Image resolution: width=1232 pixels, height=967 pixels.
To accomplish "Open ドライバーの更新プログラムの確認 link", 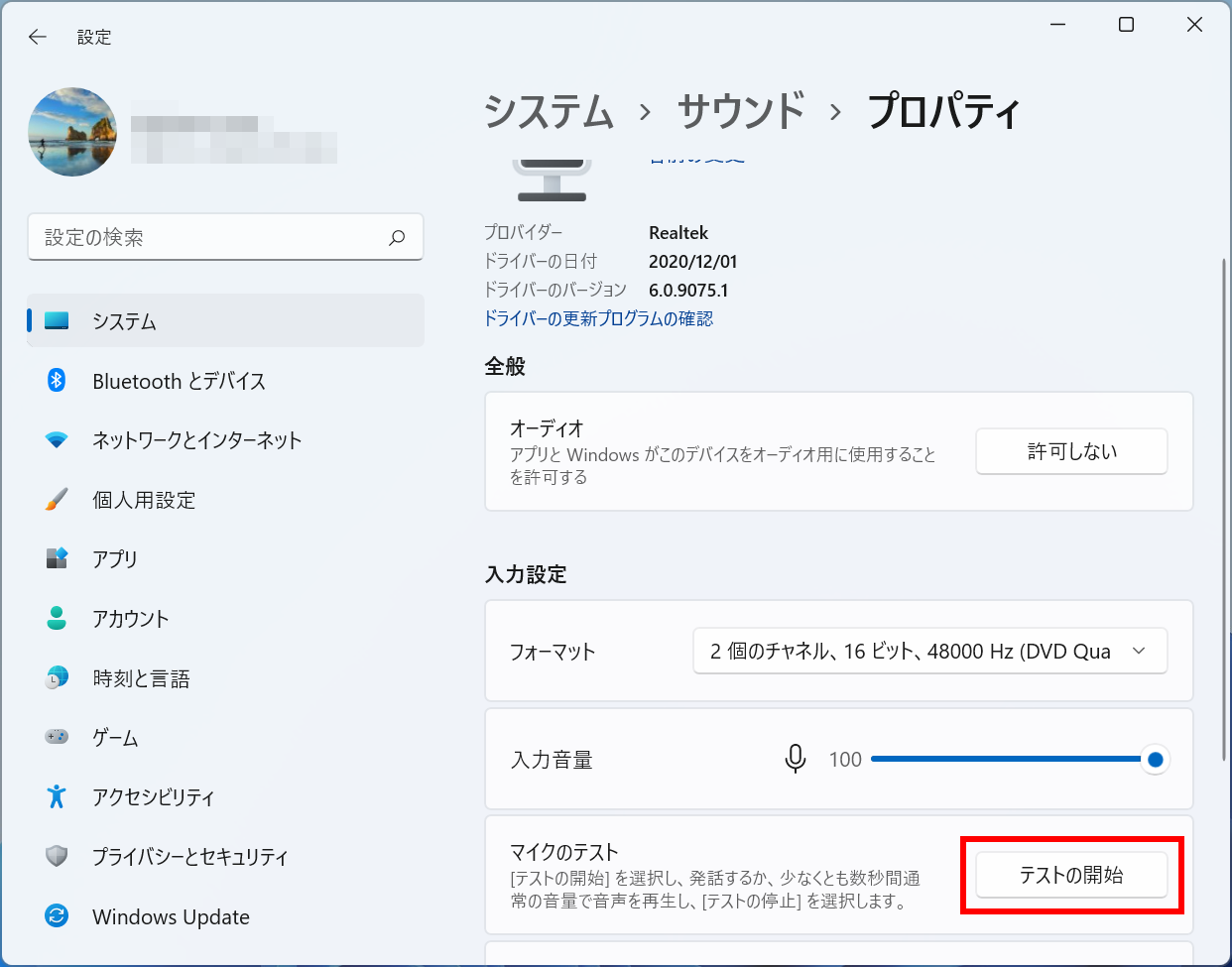I will (598, 318).
